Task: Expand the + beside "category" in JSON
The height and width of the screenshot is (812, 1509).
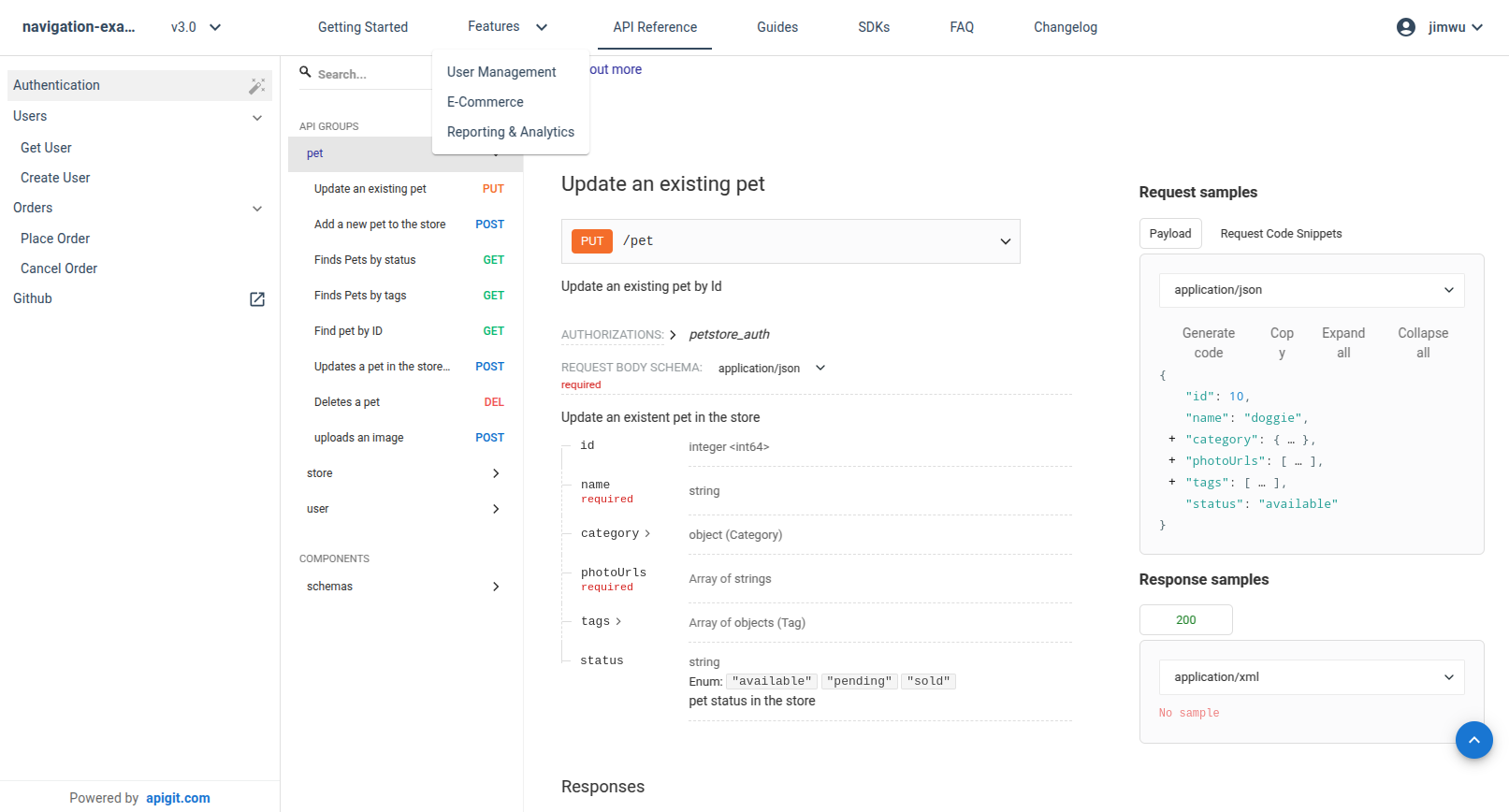Action: pyautogui.click(x=1171, y=439)
